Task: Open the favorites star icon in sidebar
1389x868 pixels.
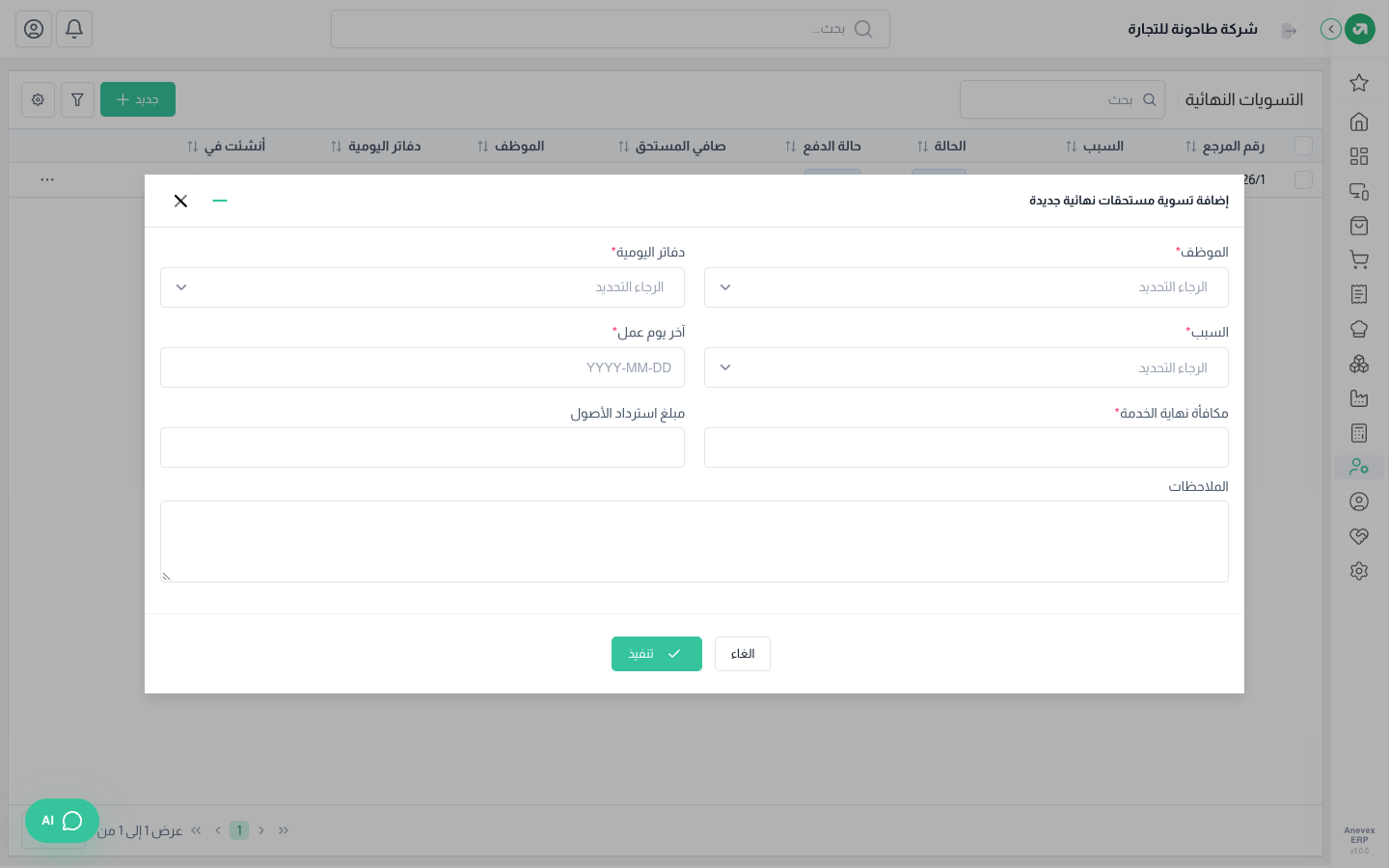Action: point(1359,83)
